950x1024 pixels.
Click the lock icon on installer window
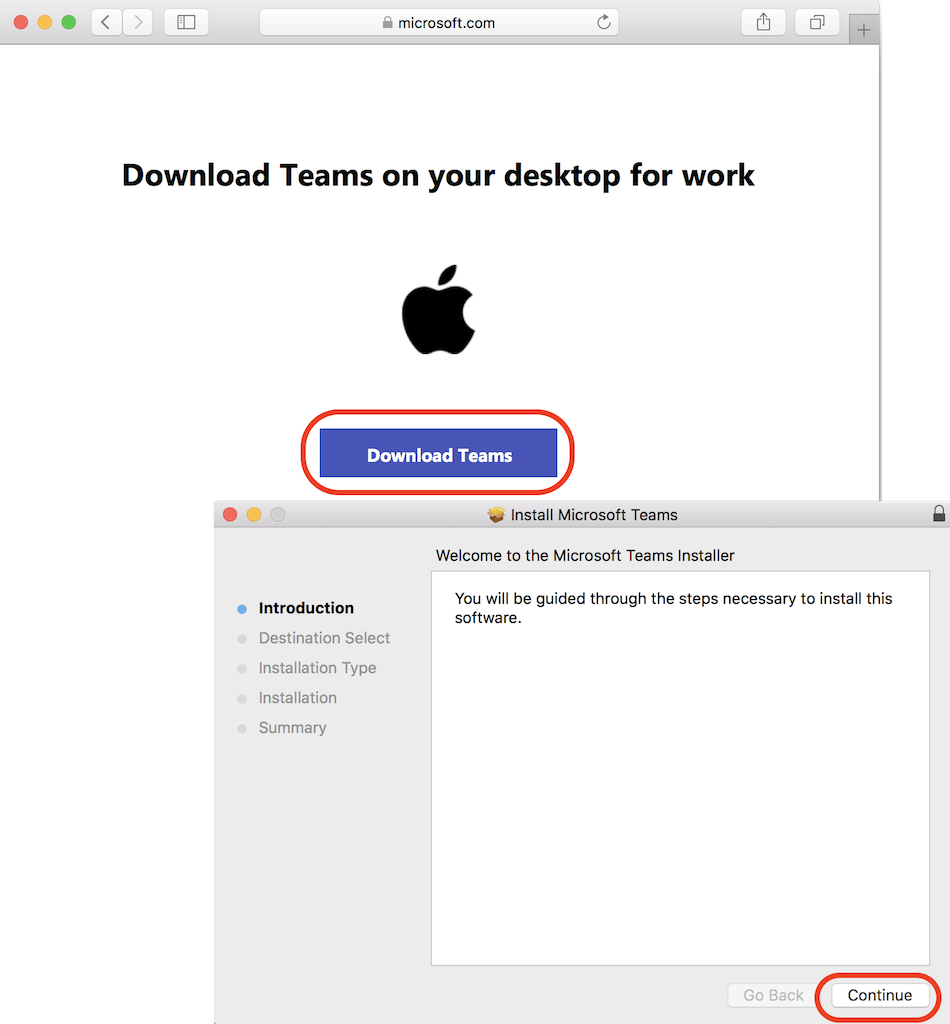938,513
